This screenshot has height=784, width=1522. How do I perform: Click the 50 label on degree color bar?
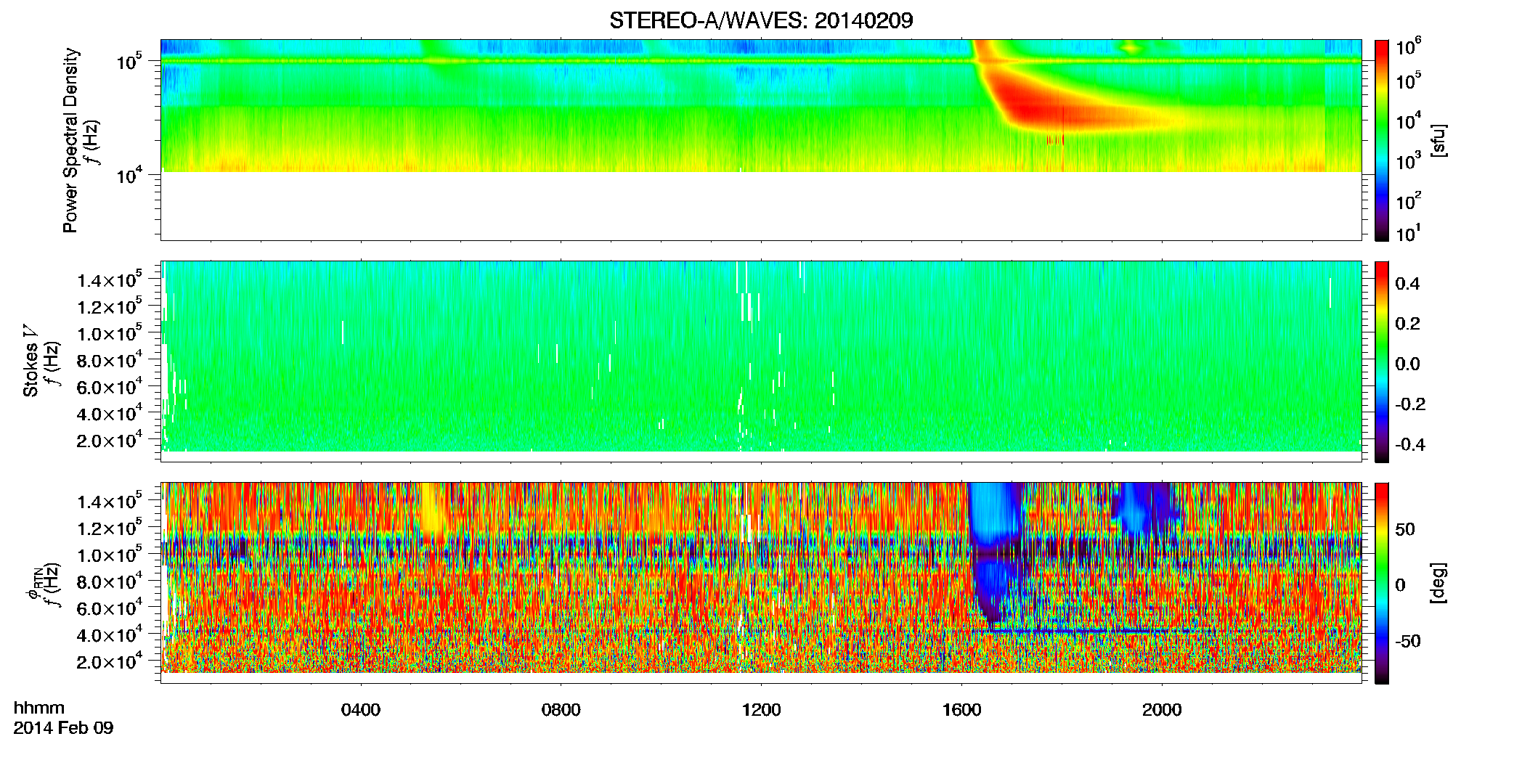click(1405, 529)
